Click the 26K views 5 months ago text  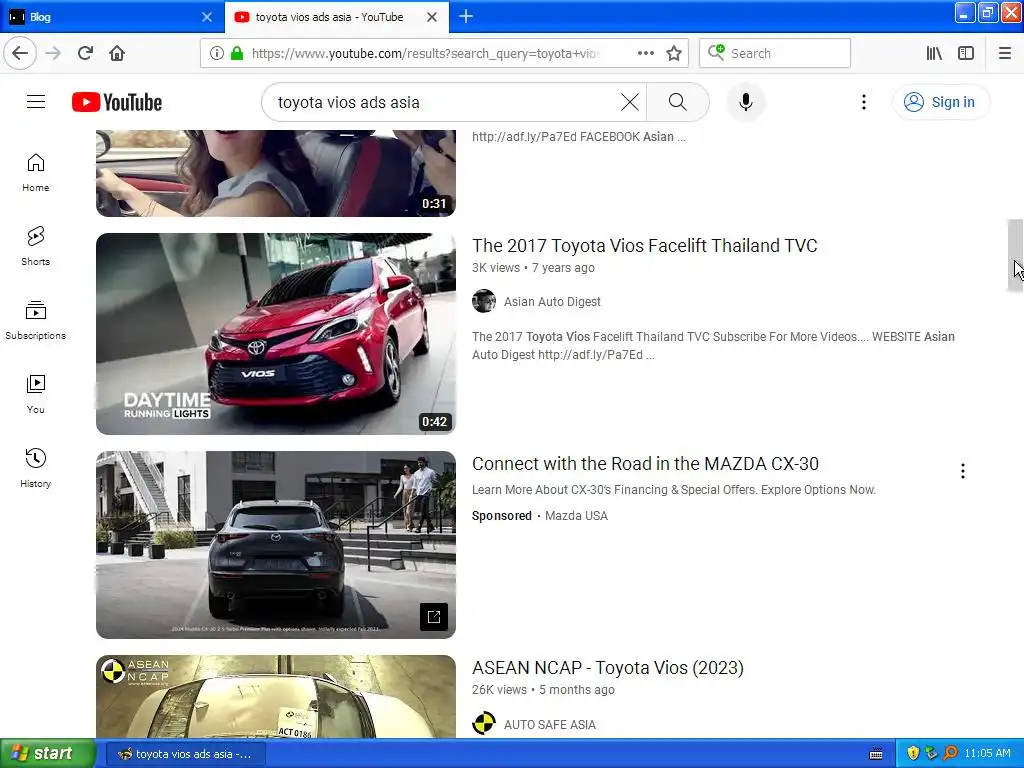(x=543, y=690)
